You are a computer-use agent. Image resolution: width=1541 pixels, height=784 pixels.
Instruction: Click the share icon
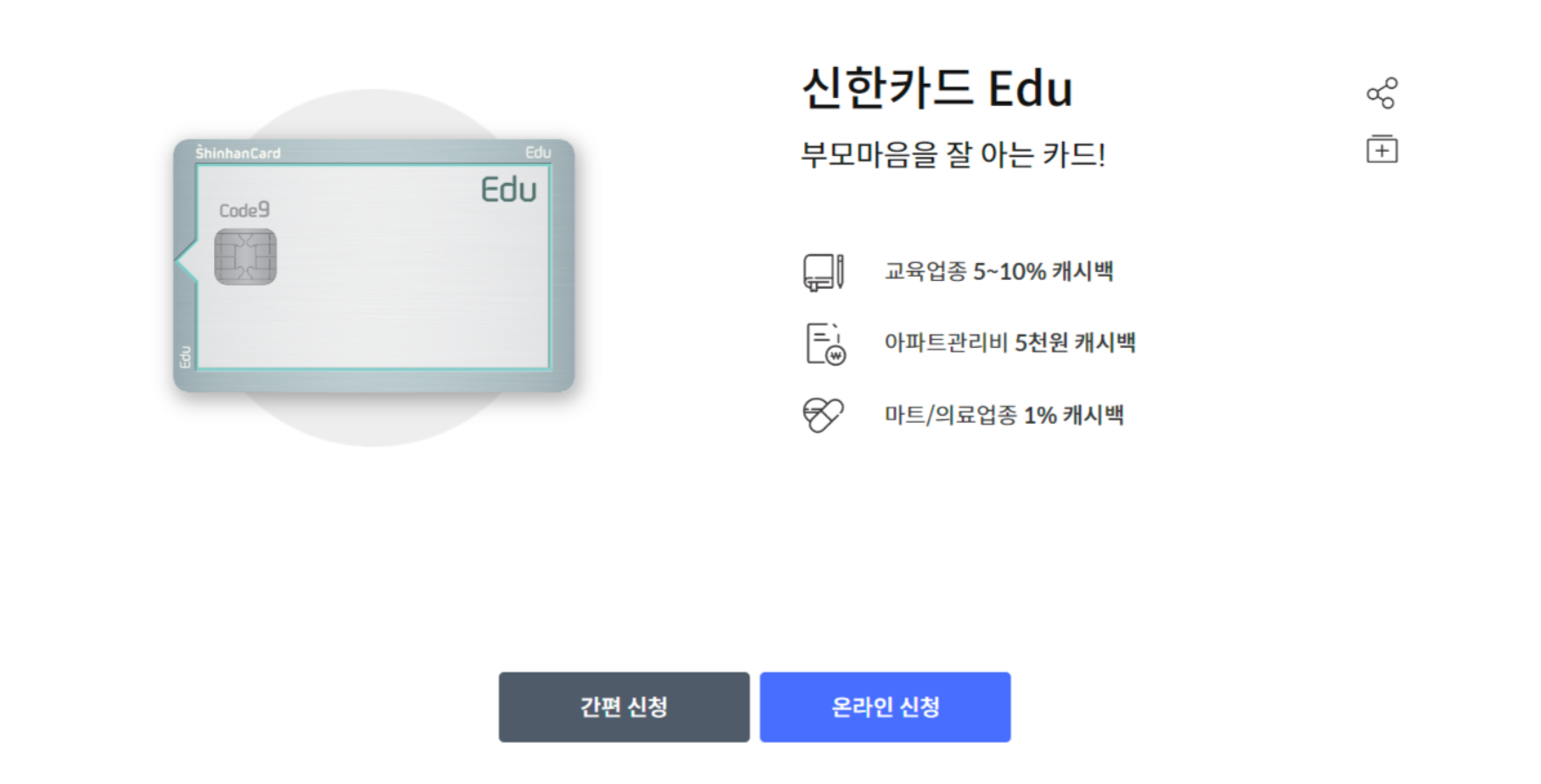click(x=1381, y=92)
